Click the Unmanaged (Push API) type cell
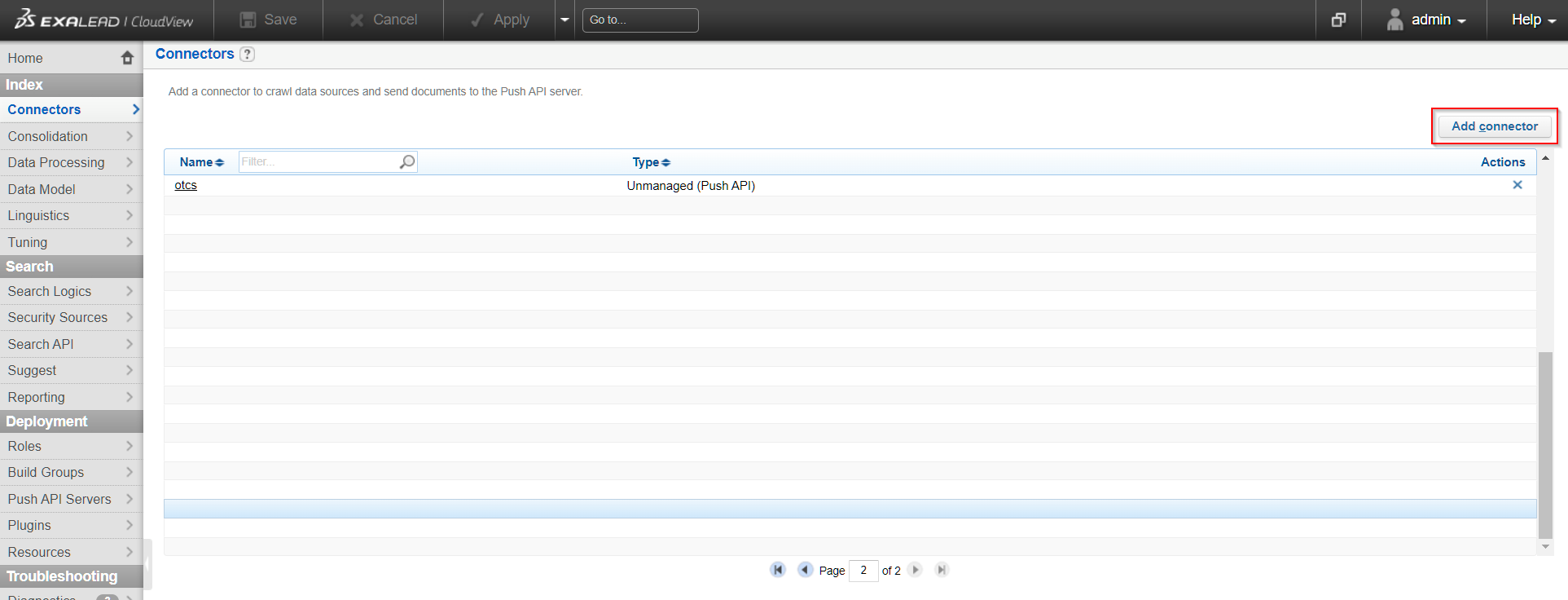 [x=691, y=186]
